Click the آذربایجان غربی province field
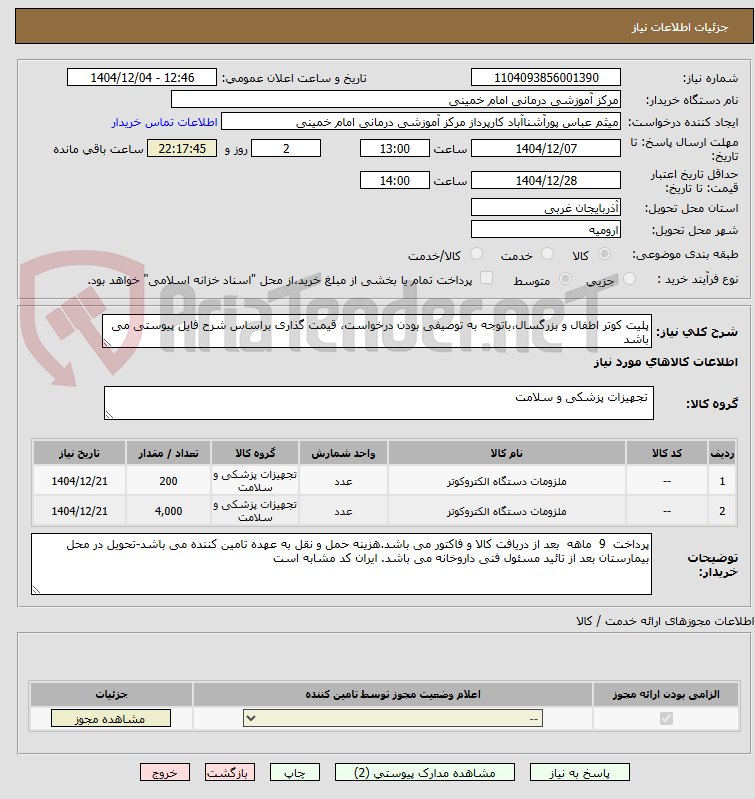Viewport: 755px width, 799px height. coord(546,207)
